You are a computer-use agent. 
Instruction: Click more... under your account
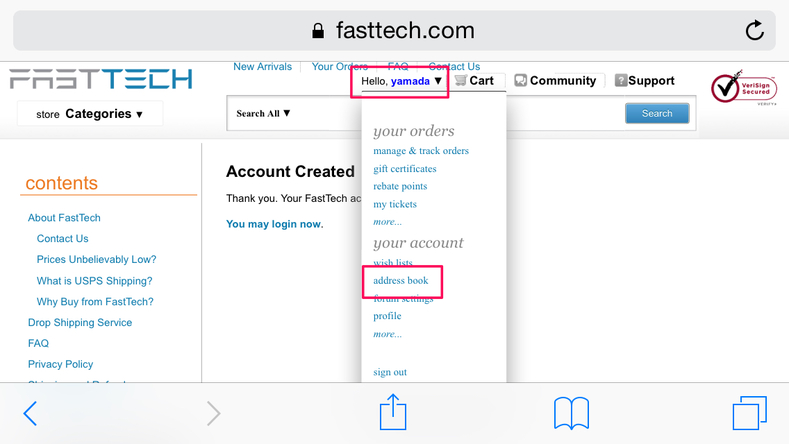pos(387,334)
